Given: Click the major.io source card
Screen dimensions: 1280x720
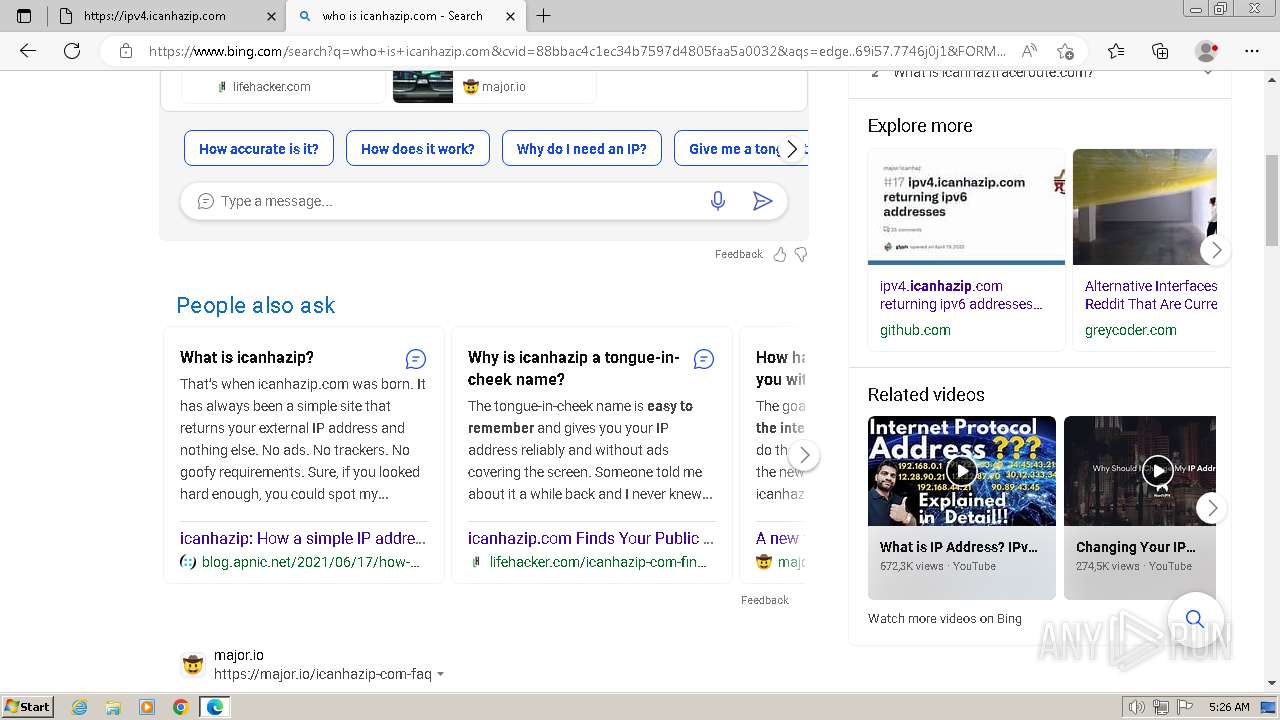Looking at the screenshot, I should tap(493, 86).
